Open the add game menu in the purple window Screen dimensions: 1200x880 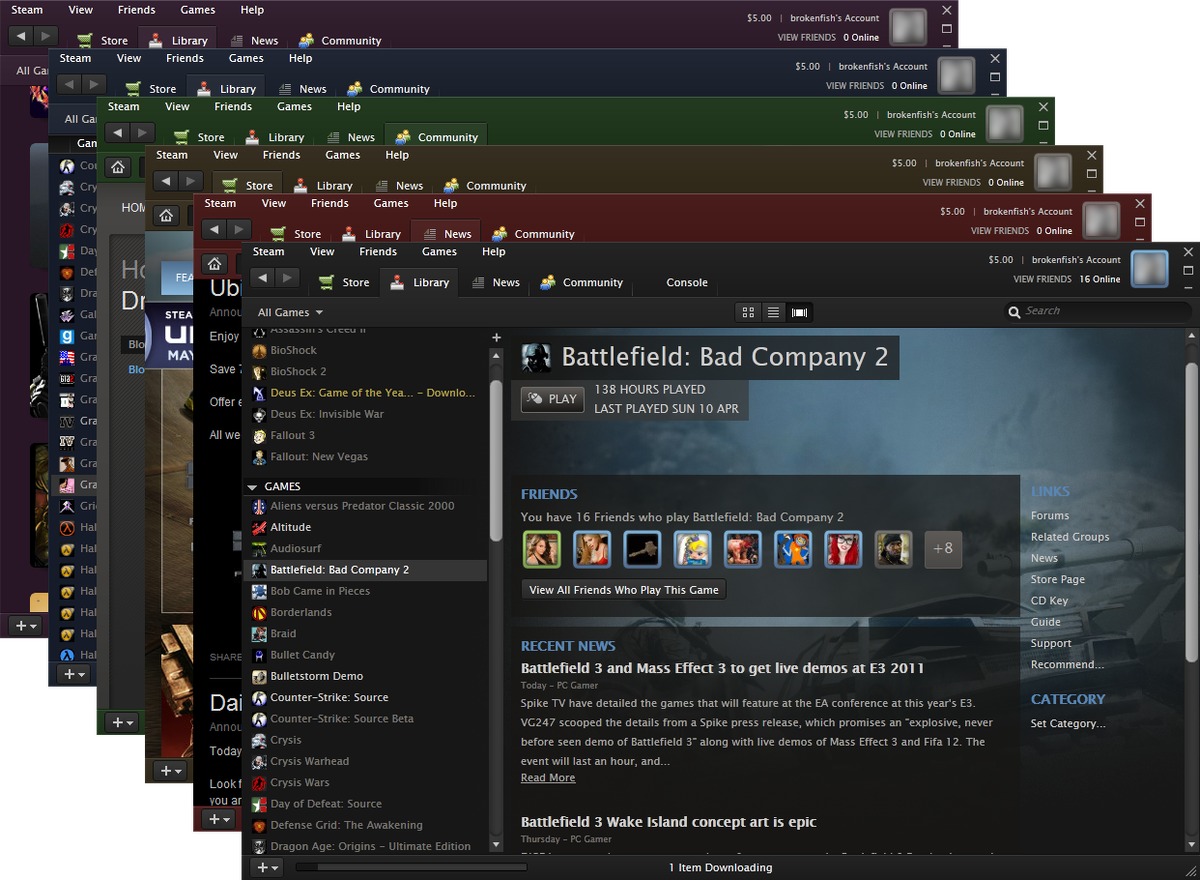pos(27,625)
